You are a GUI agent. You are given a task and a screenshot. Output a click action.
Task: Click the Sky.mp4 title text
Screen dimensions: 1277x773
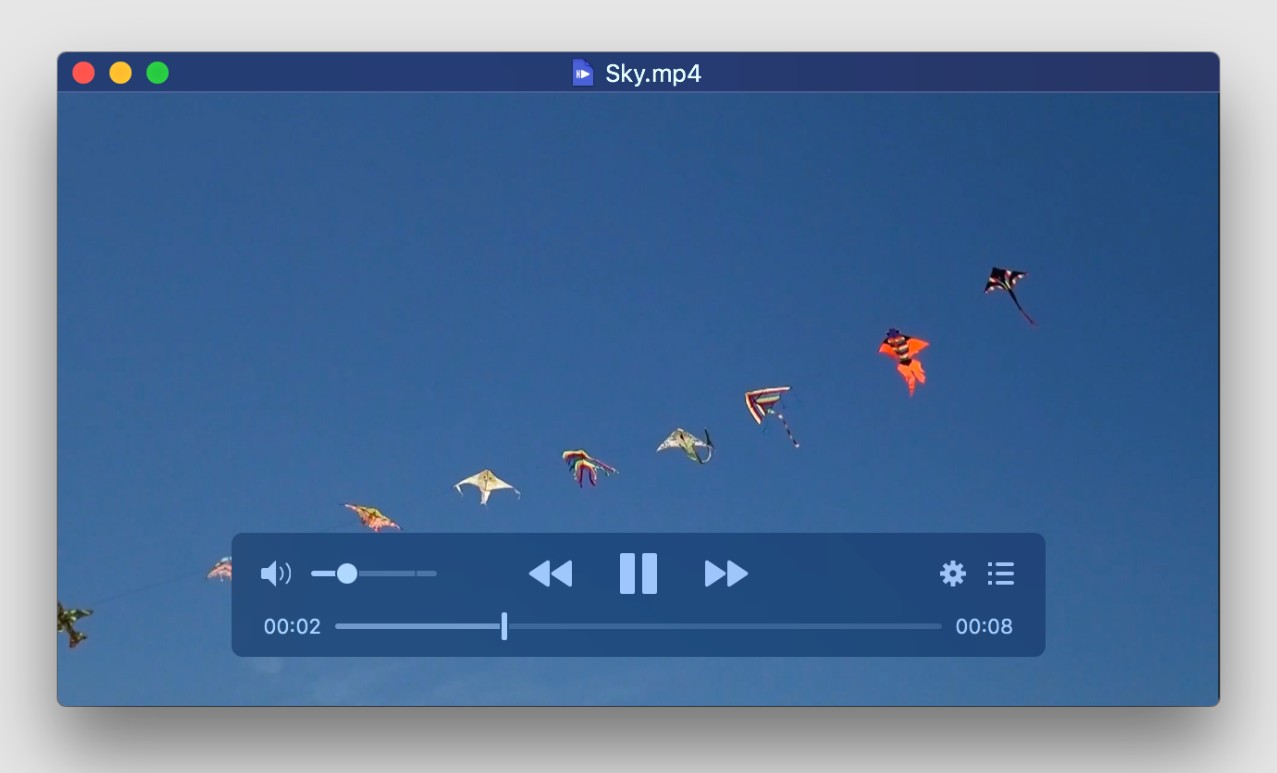click(x=655, y=72)
